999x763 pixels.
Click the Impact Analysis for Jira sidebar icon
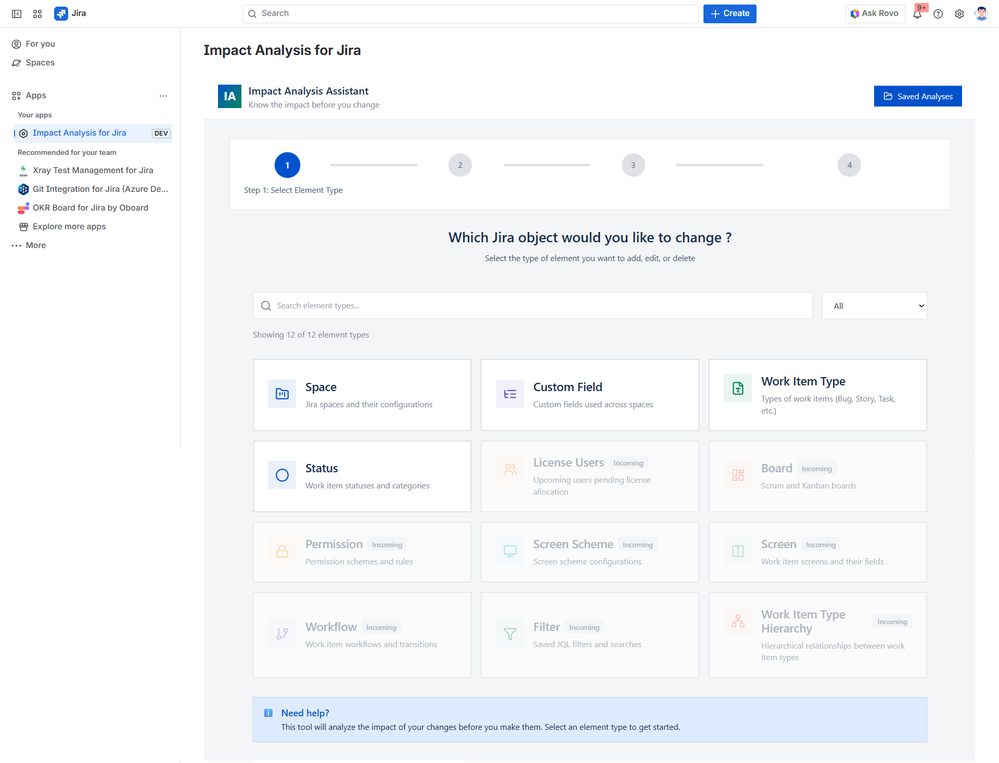click(x=22, y=132)
